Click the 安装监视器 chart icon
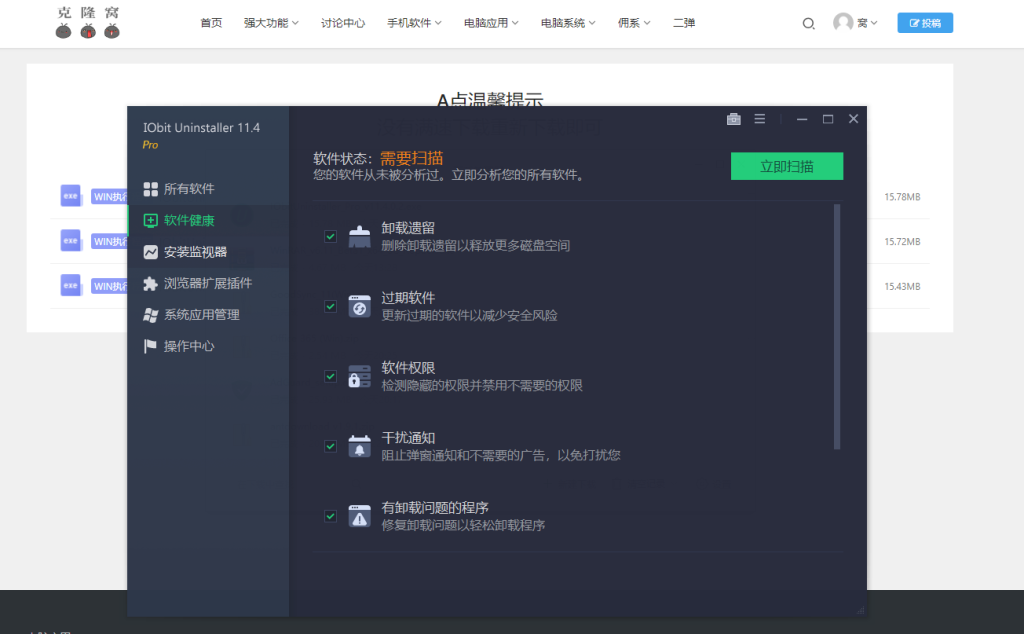1024x634 pixels. (150, 252)
